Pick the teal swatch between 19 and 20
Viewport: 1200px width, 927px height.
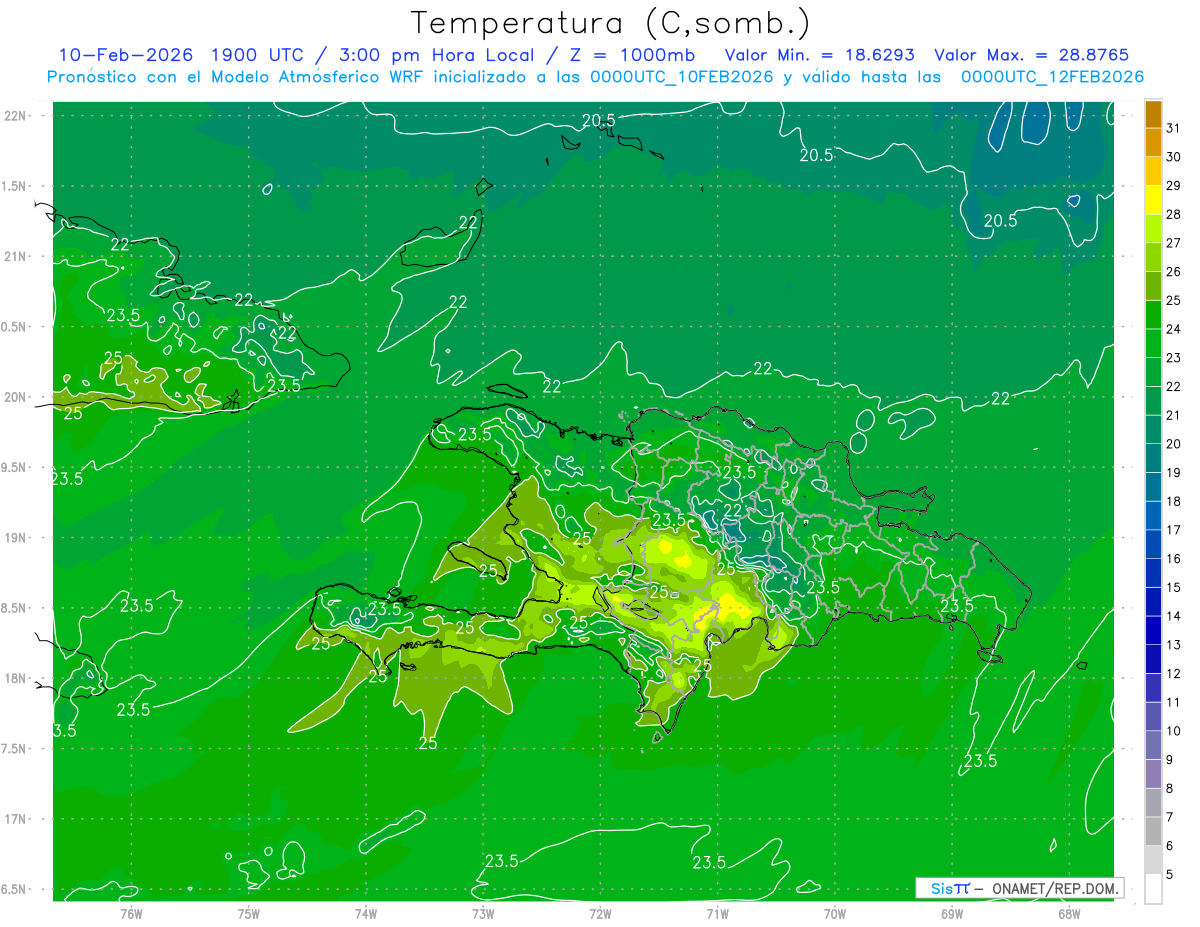pos(1153,458)
